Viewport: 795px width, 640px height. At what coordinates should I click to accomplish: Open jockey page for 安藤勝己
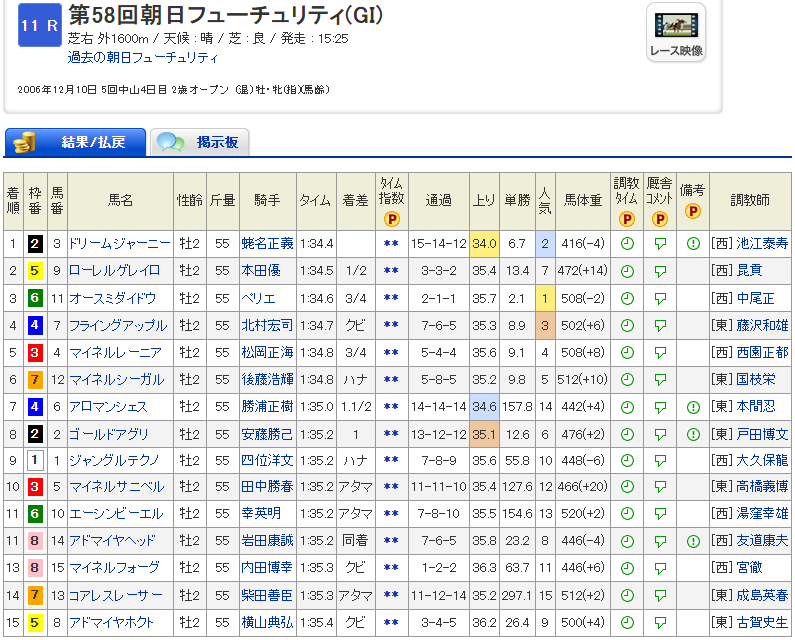267,434
